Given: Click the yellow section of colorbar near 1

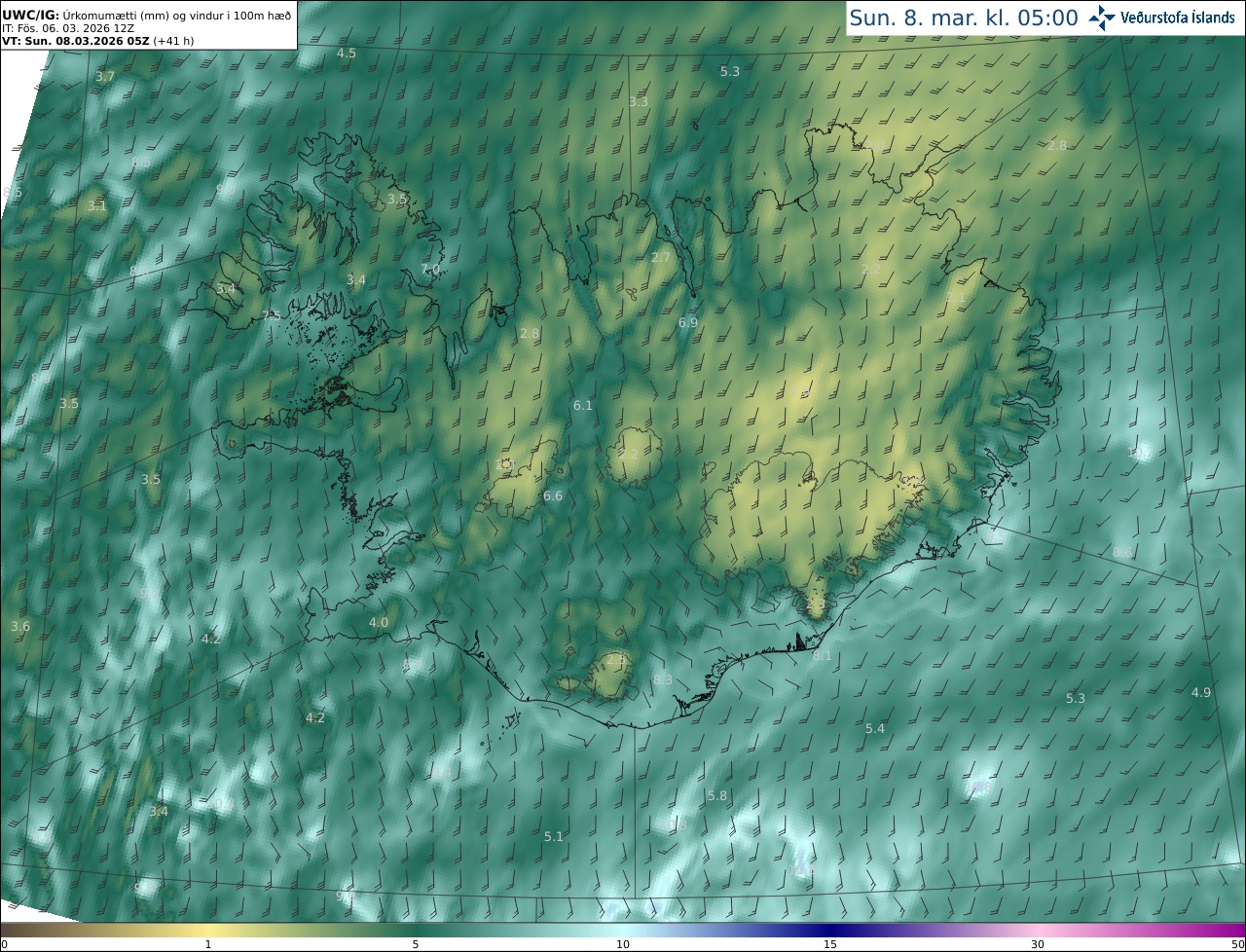Looking at the screenshot, I should click(208, 930).
